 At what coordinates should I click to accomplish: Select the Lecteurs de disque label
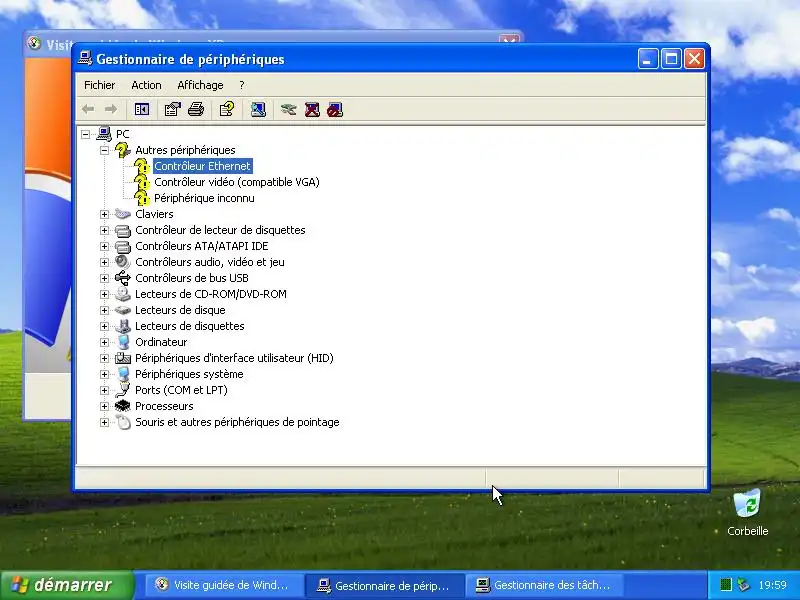pyautogui.click(x=180, y=310)
